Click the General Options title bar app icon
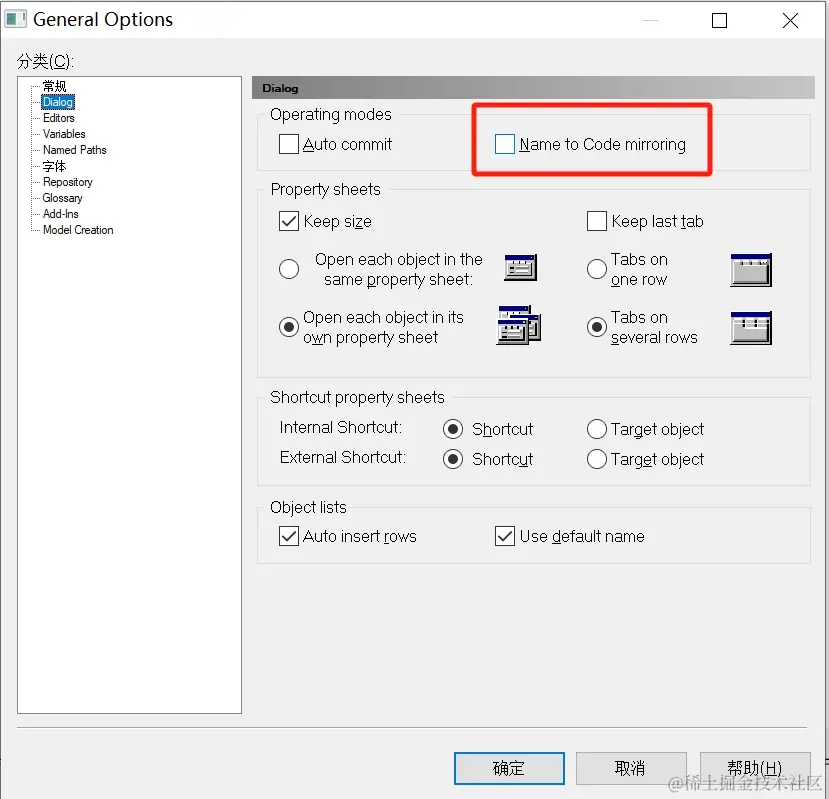The width and height of the screenshot is (829, 799). pyautogui.click(x=15, y=20)
